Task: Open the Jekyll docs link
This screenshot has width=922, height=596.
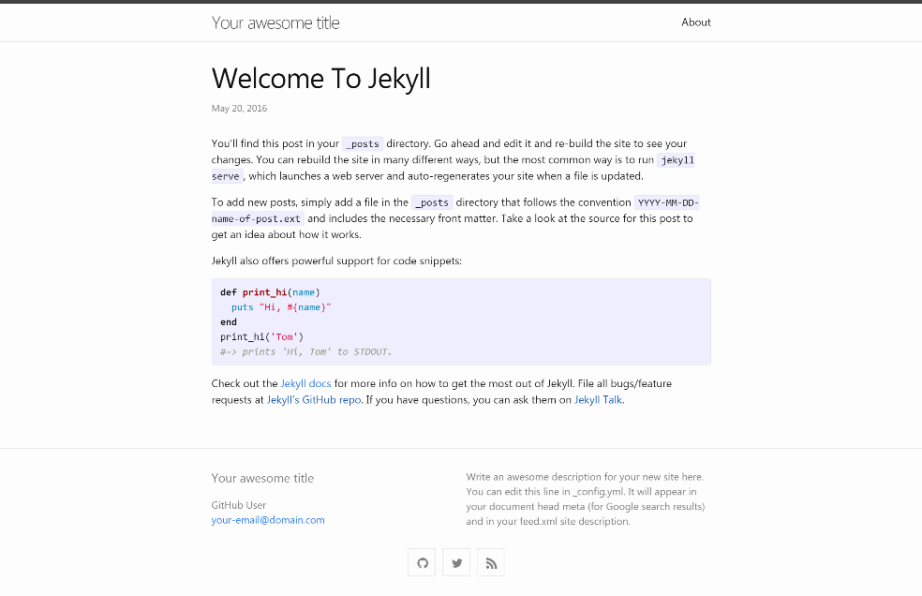Action: coord(306,383)
